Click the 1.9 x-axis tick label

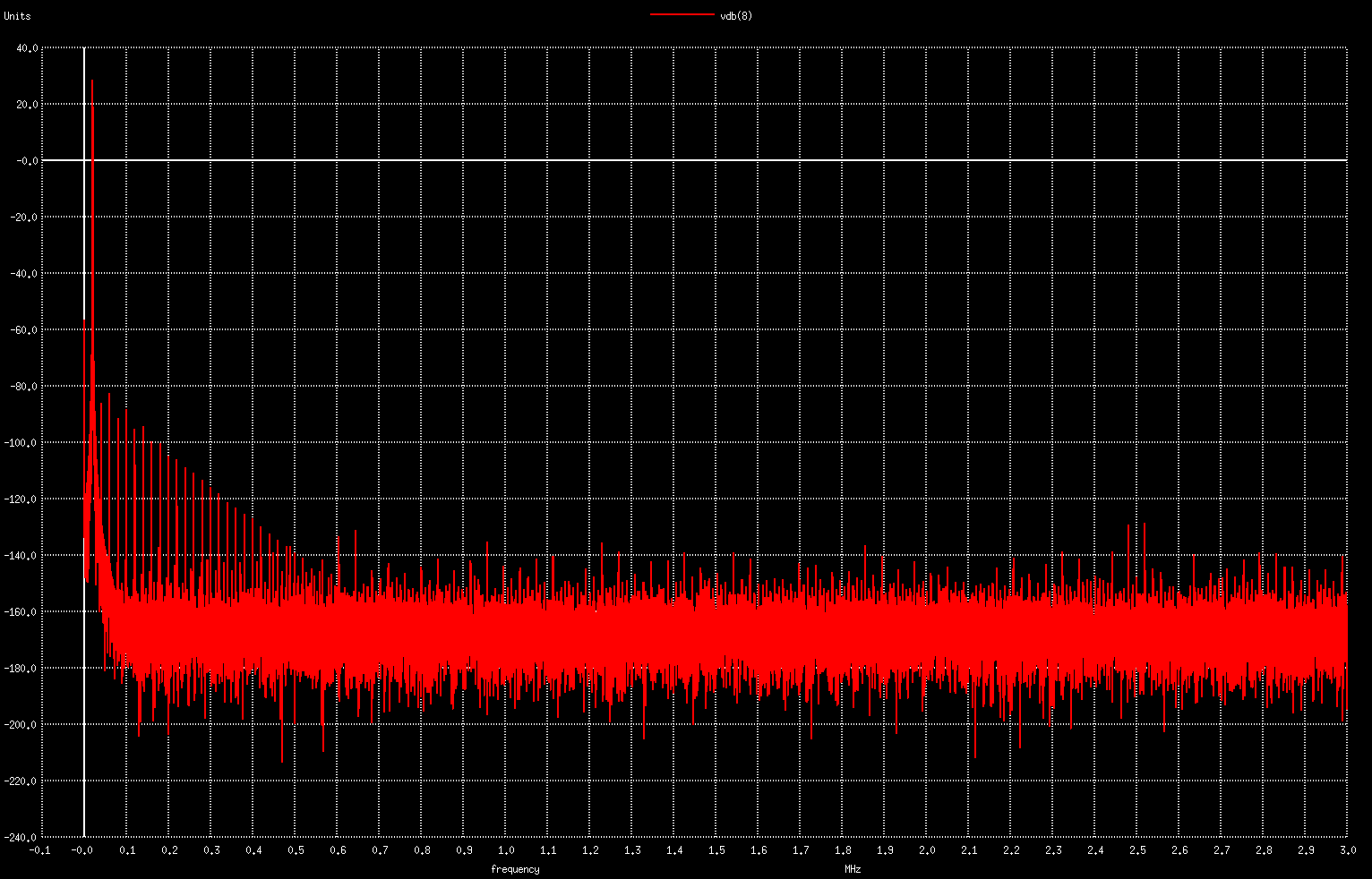pyautogui.click(x=885, y=850)
